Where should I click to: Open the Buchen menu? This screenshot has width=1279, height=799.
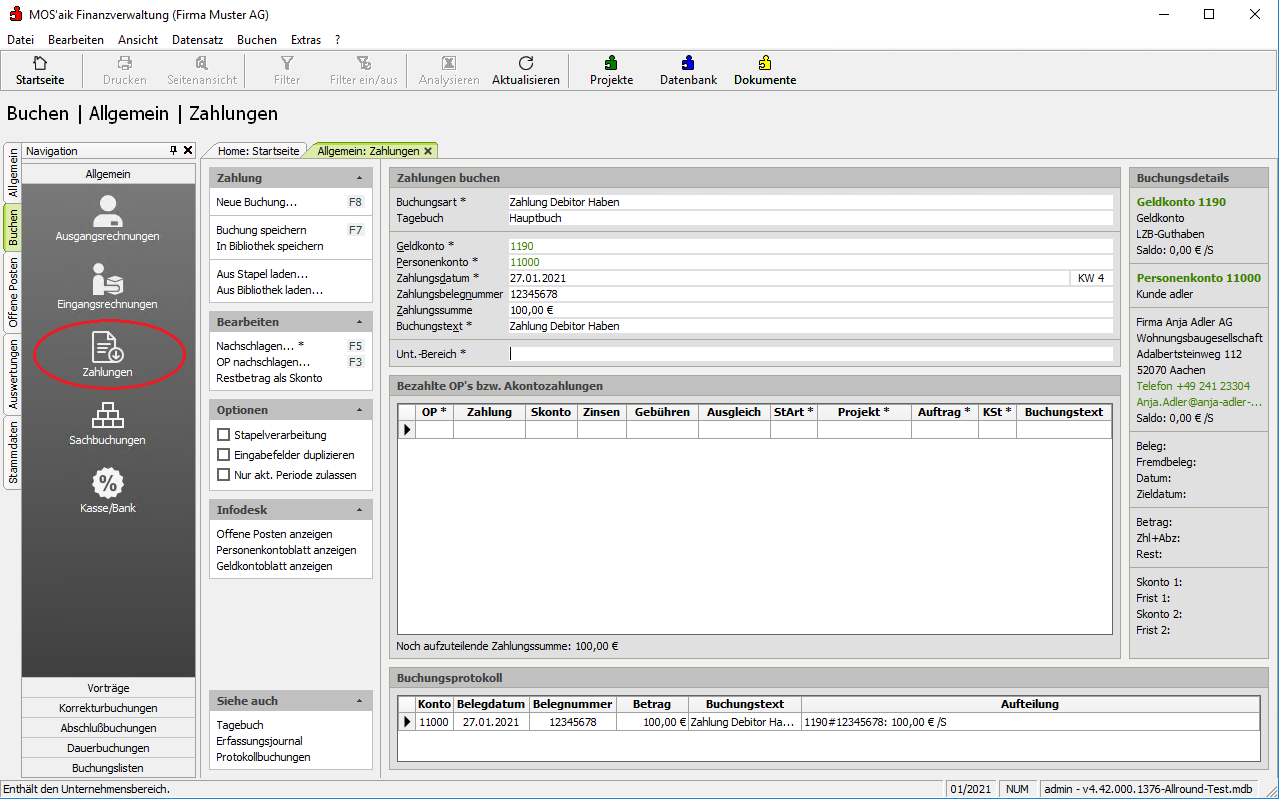pos(256,40)
